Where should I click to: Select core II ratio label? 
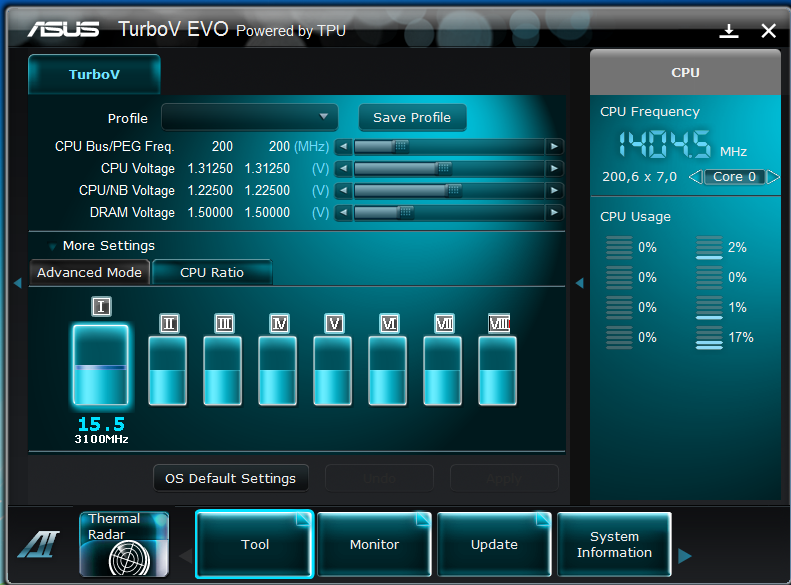point(169,323)
